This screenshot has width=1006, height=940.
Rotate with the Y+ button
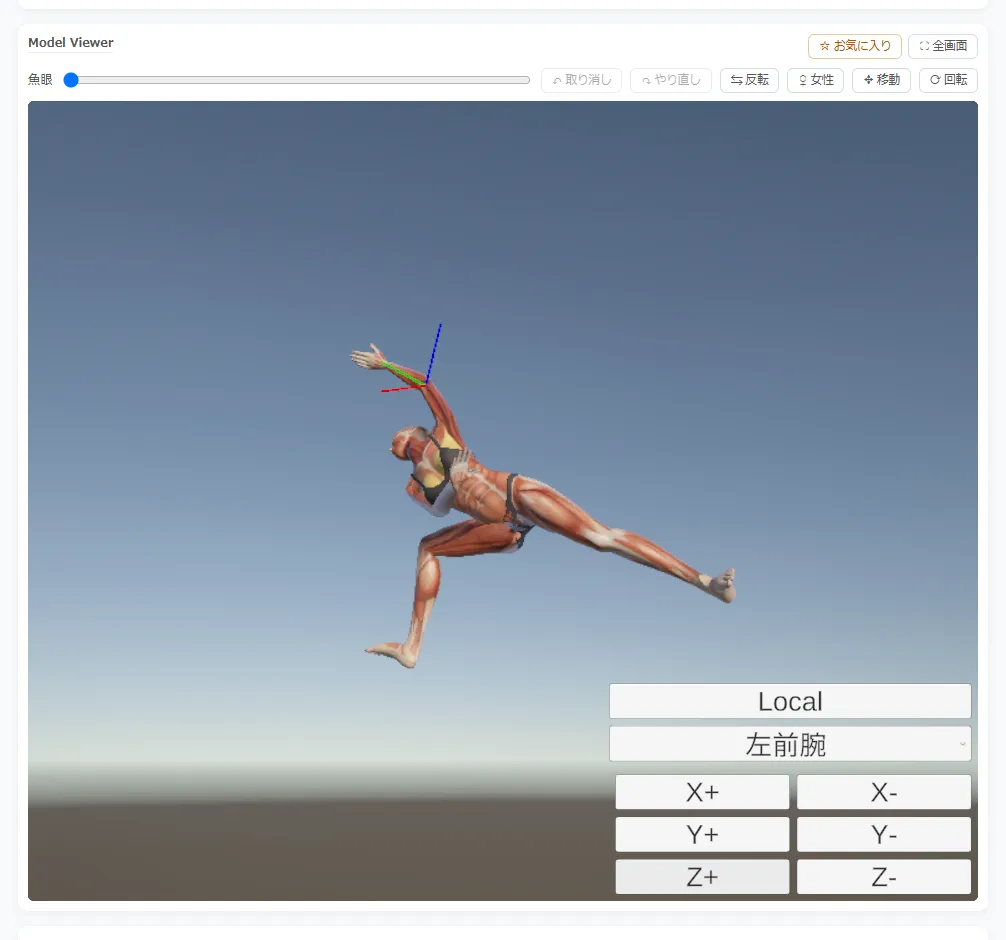[x=702, y=835]
